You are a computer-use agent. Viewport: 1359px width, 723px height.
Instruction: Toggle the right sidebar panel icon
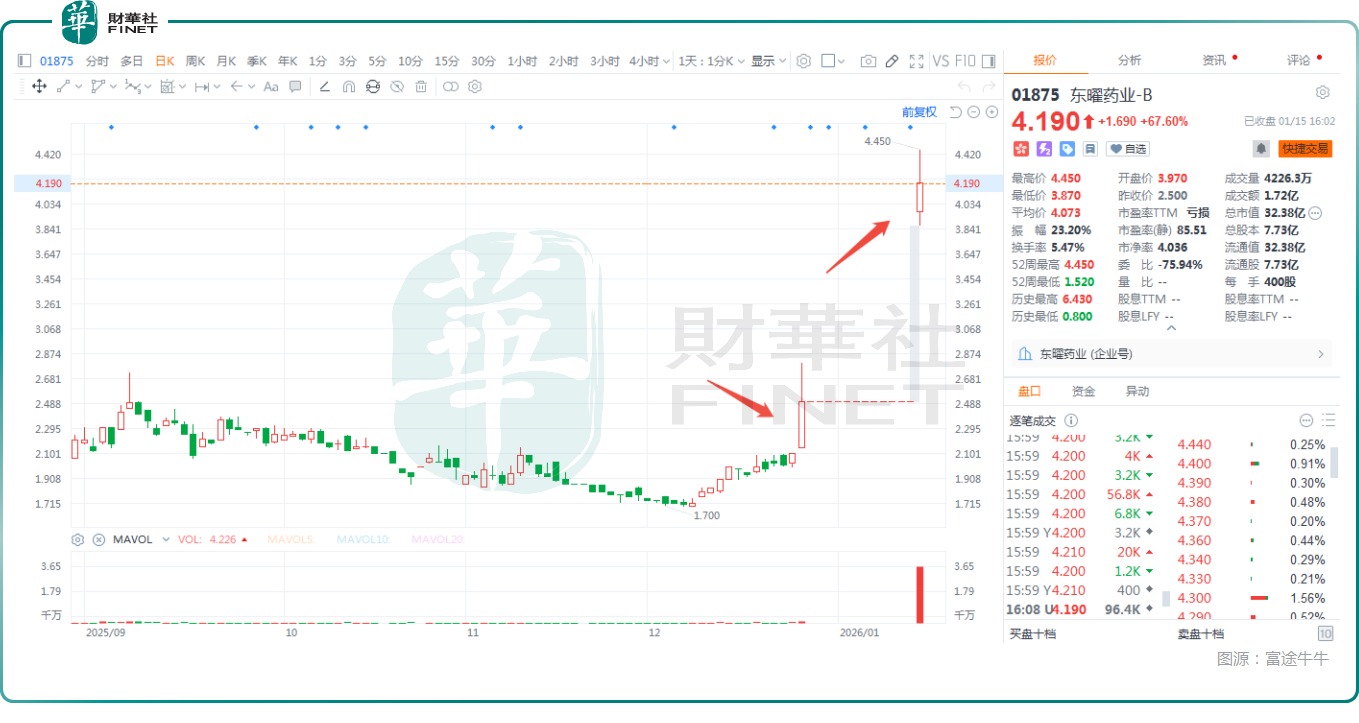989,61
